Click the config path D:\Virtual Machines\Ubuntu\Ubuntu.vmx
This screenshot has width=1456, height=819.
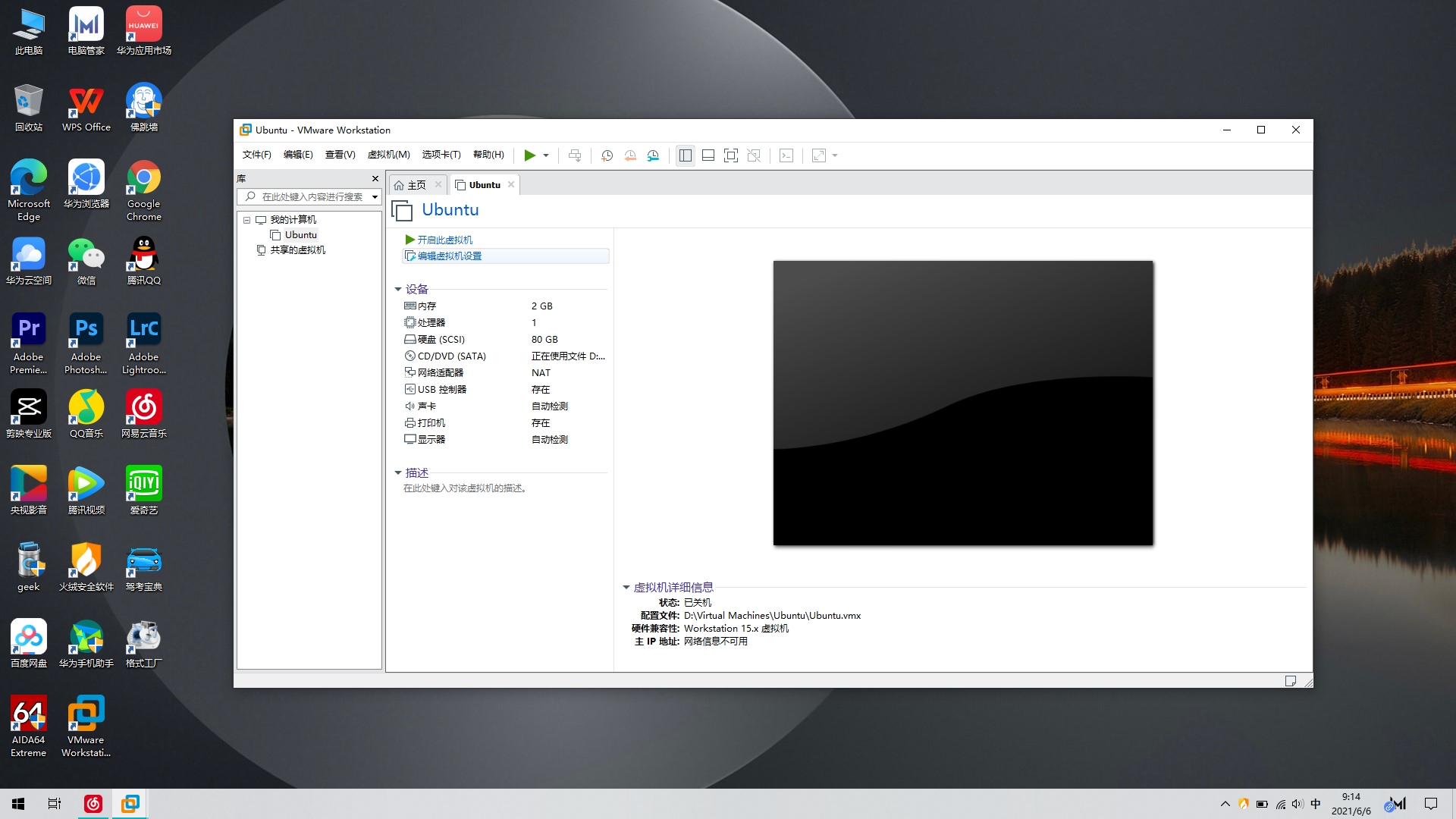[x=772, y=616]
